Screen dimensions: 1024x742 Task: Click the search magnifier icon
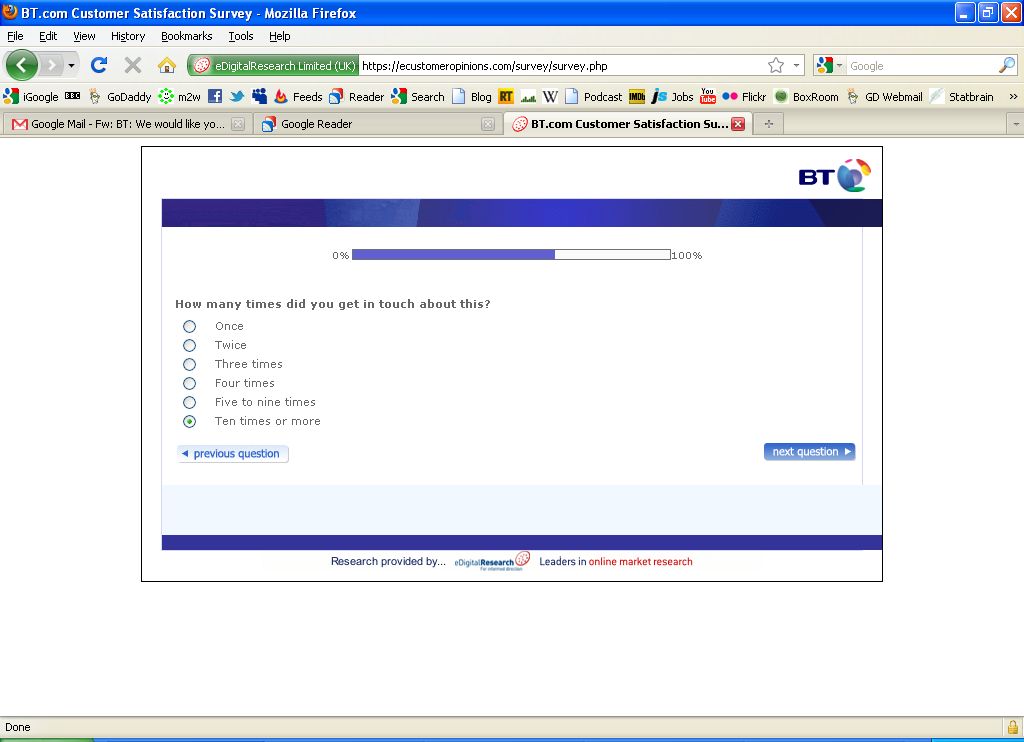click(x=1006, y=66)
